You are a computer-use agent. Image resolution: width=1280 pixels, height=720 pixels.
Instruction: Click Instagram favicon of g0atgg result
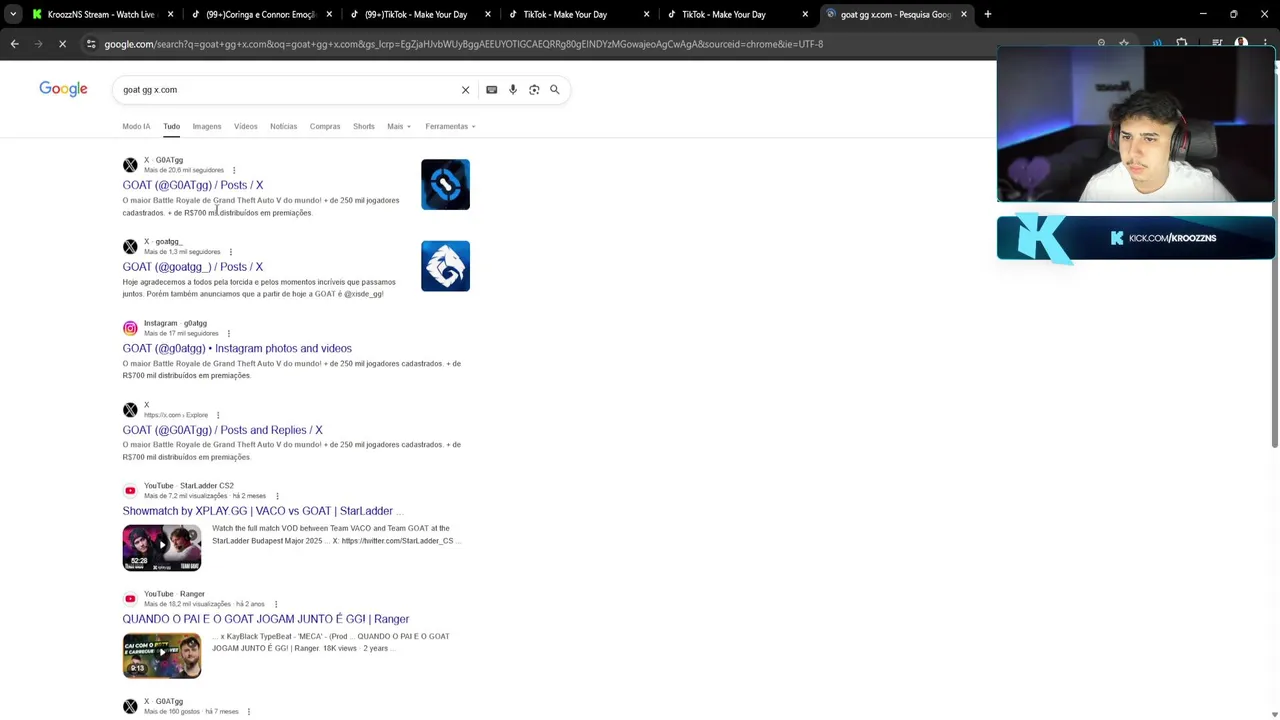pyautogui.click(x=130, y=328)
